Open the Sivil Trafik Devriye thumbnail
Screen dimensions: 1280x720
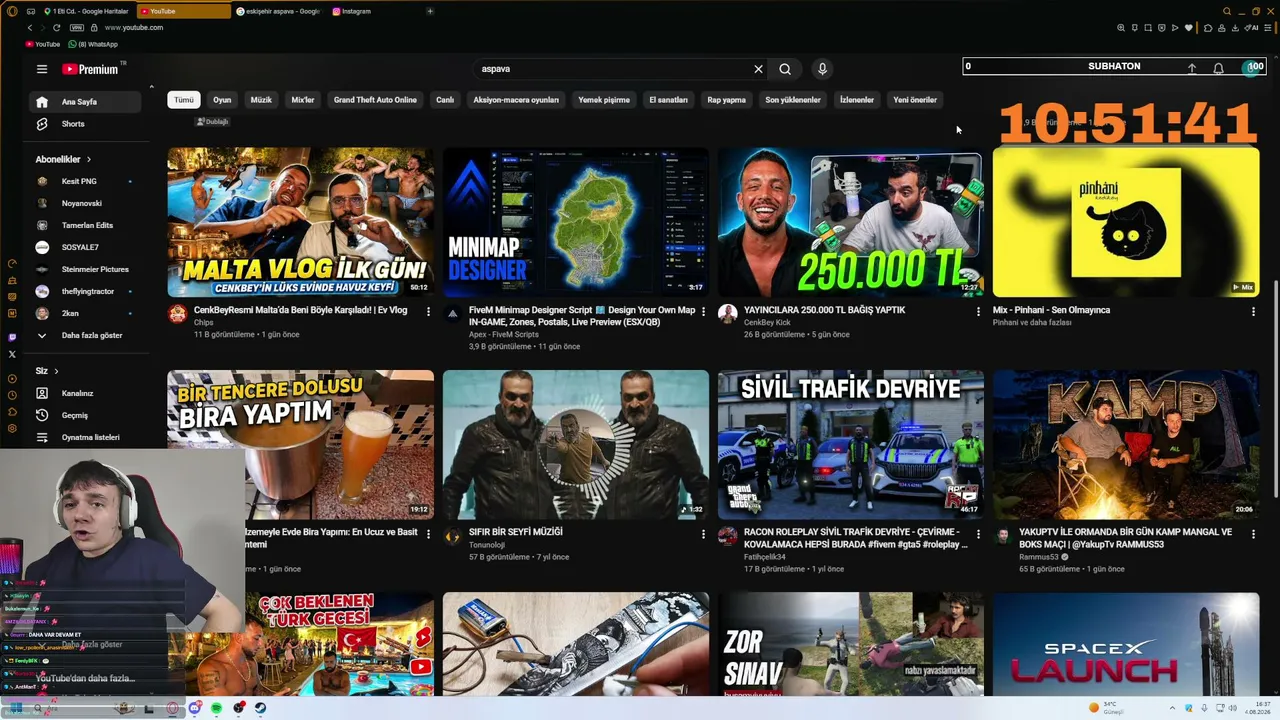point(851,445)
